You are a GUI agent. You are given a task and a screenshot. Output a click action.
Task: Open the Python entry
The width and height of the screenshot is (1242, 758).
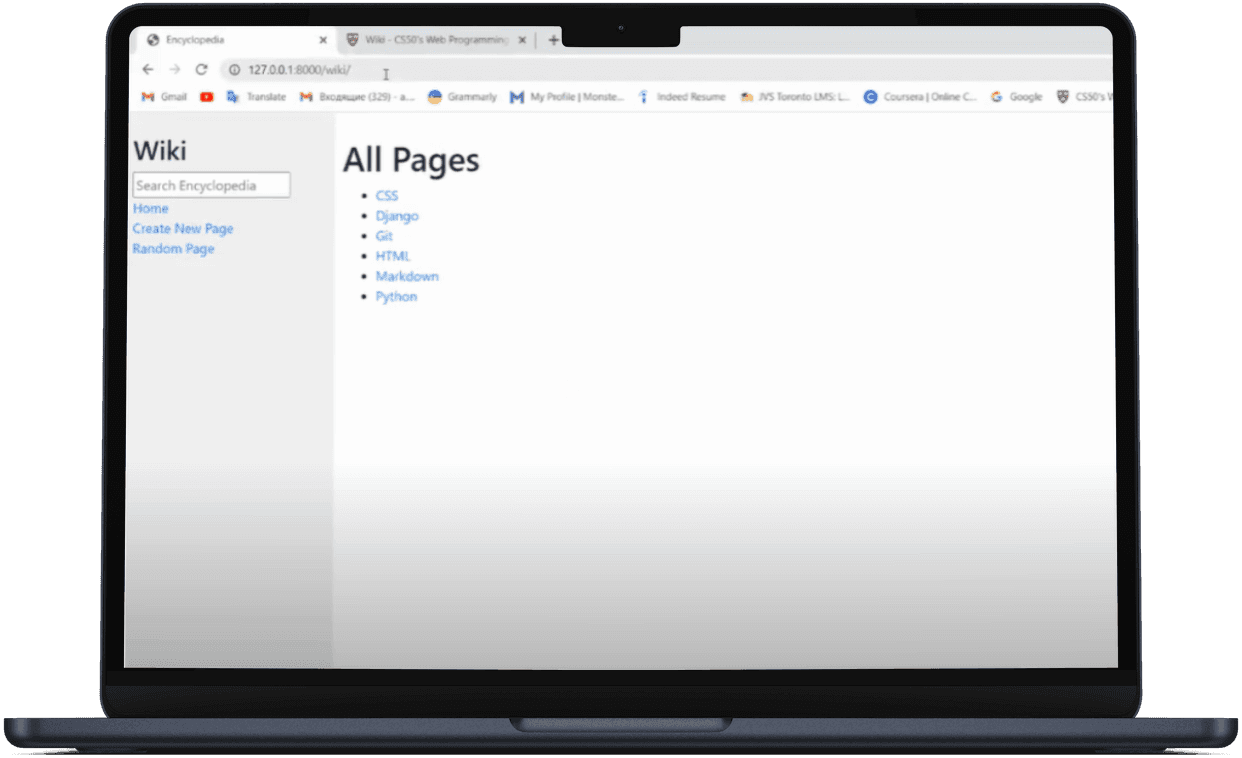pyautogui.click(x=396, y=297)
